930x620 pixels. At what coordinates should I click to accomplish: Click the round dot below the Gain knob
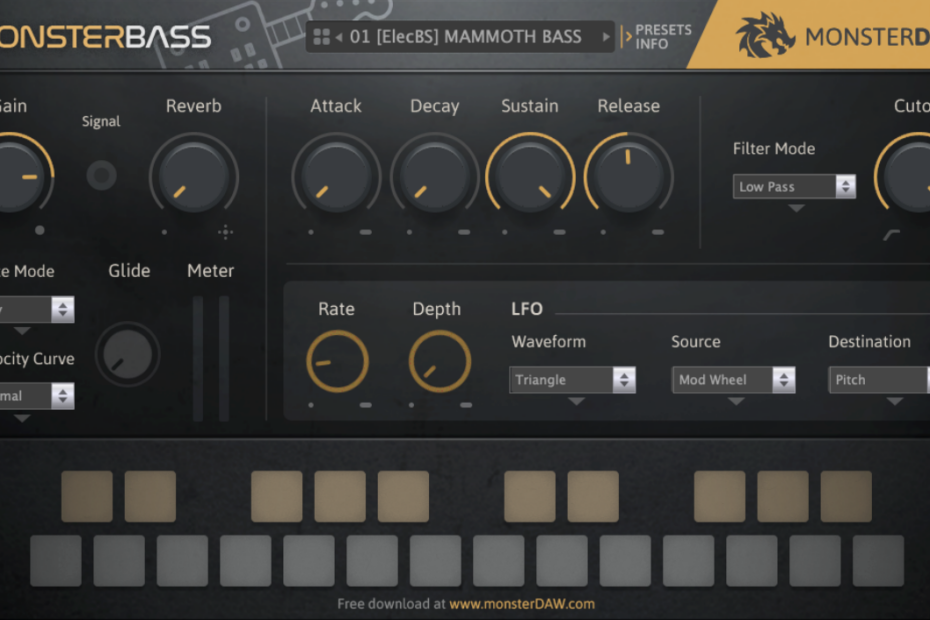[40, 230]
